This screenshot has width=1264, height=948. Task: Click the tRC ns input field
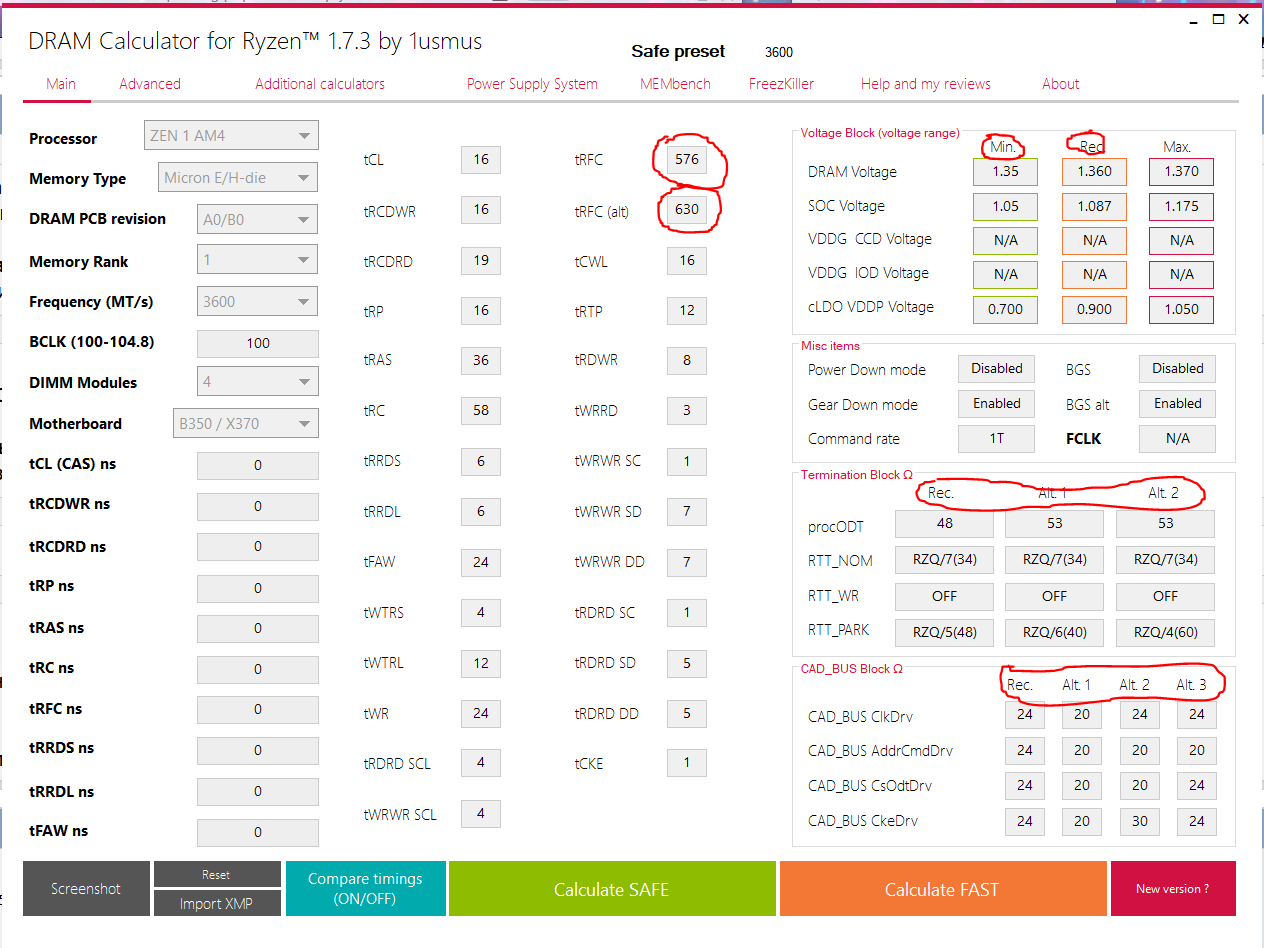[x=258, y=669]
